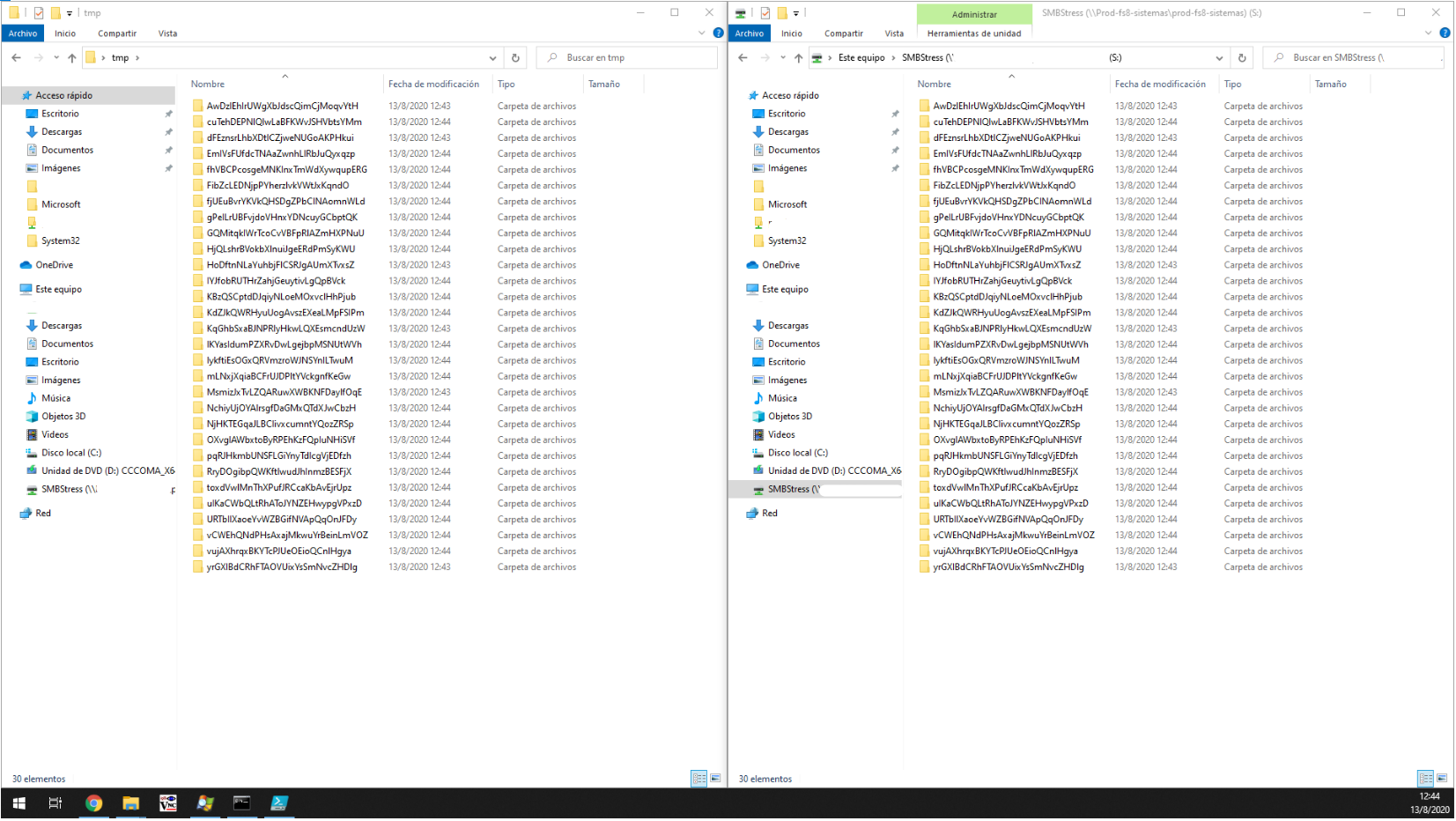Screen dimensions: 1456x821
Task: Click the Archivo menu button
Action: [22, 33]
